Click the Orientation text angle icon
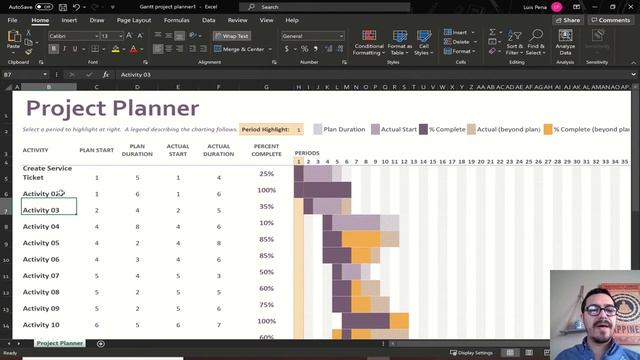This screenshot has width=640, height=360. (x=193, y=36)
